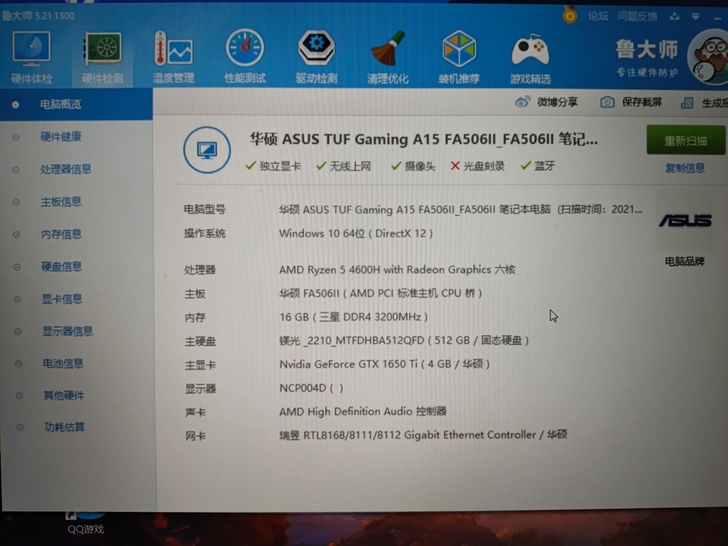This screenshot has height=546, width=728.
Task: Share via 微博分享
Action: coord(546,102)
